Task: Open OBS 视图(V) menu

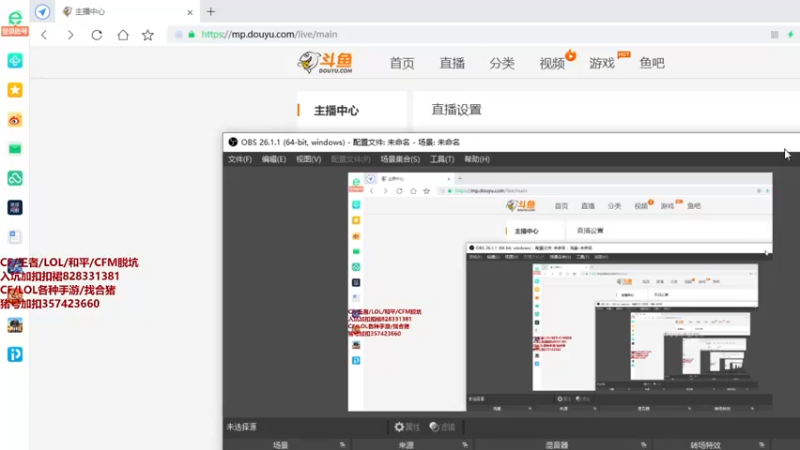Action: 309,159
